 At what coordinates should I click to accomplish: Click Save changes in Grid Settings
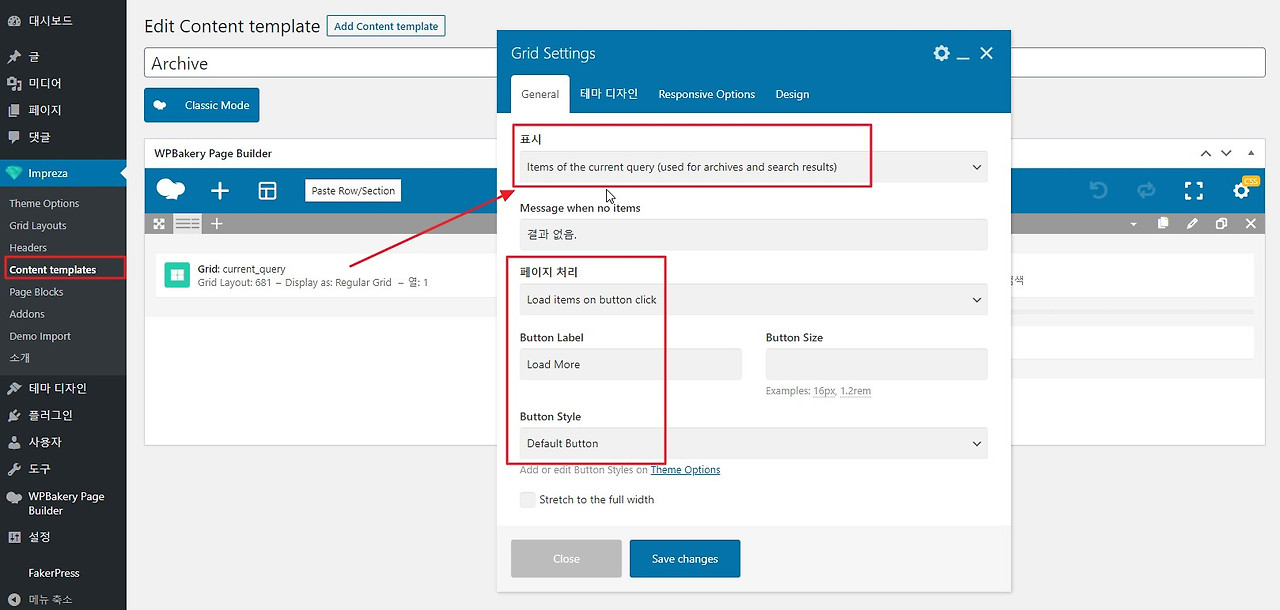coord(685,558)
